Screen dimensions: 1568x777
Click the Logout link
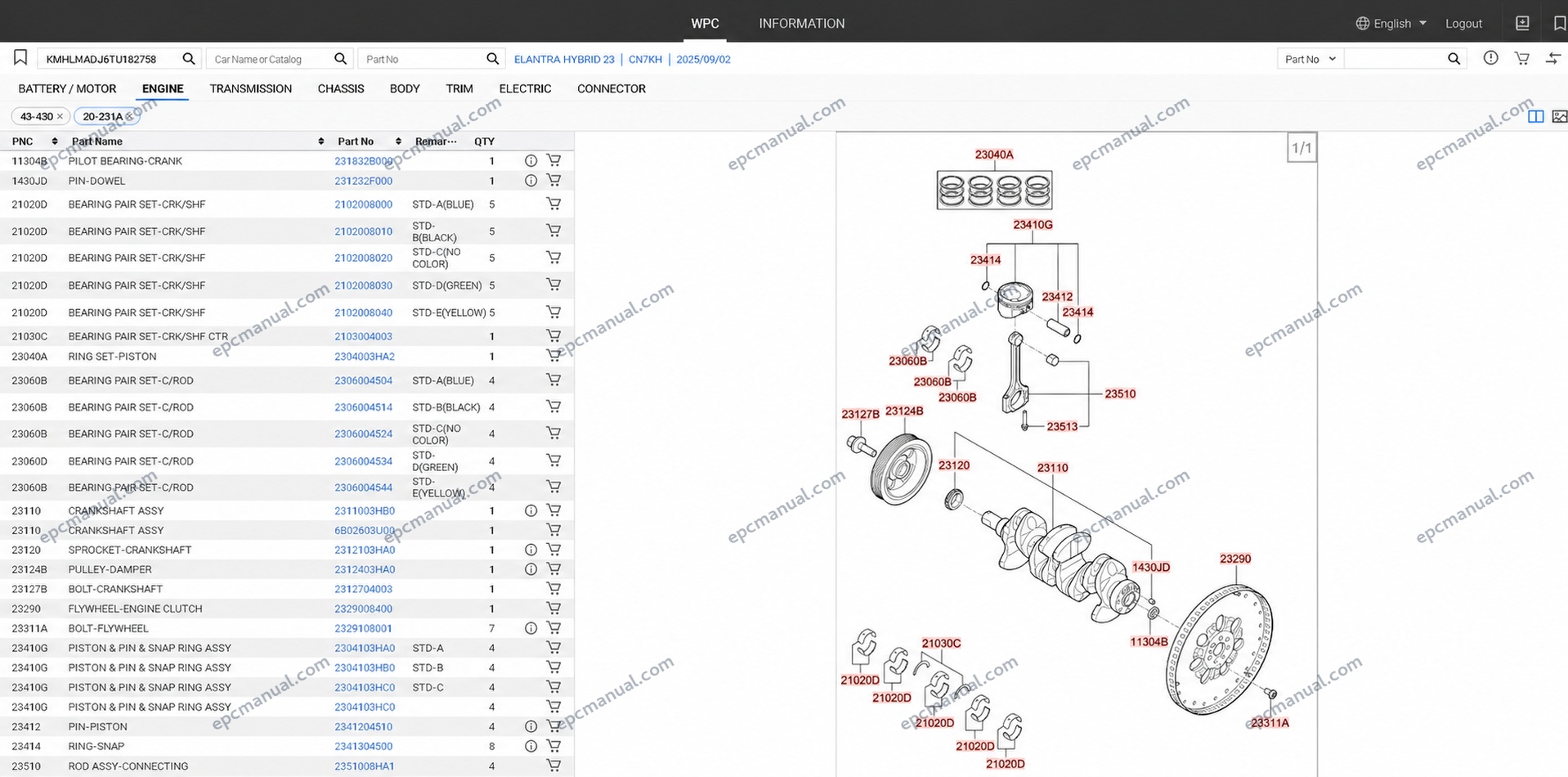[x=1463, y=24]
